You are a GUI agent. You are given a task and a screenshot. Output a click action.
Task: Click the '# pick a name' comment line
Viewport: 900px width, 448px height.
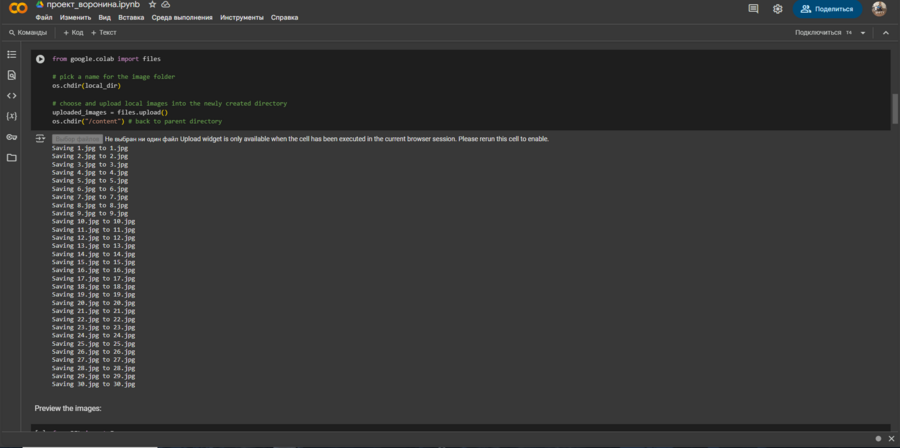[x=114, y=76]
